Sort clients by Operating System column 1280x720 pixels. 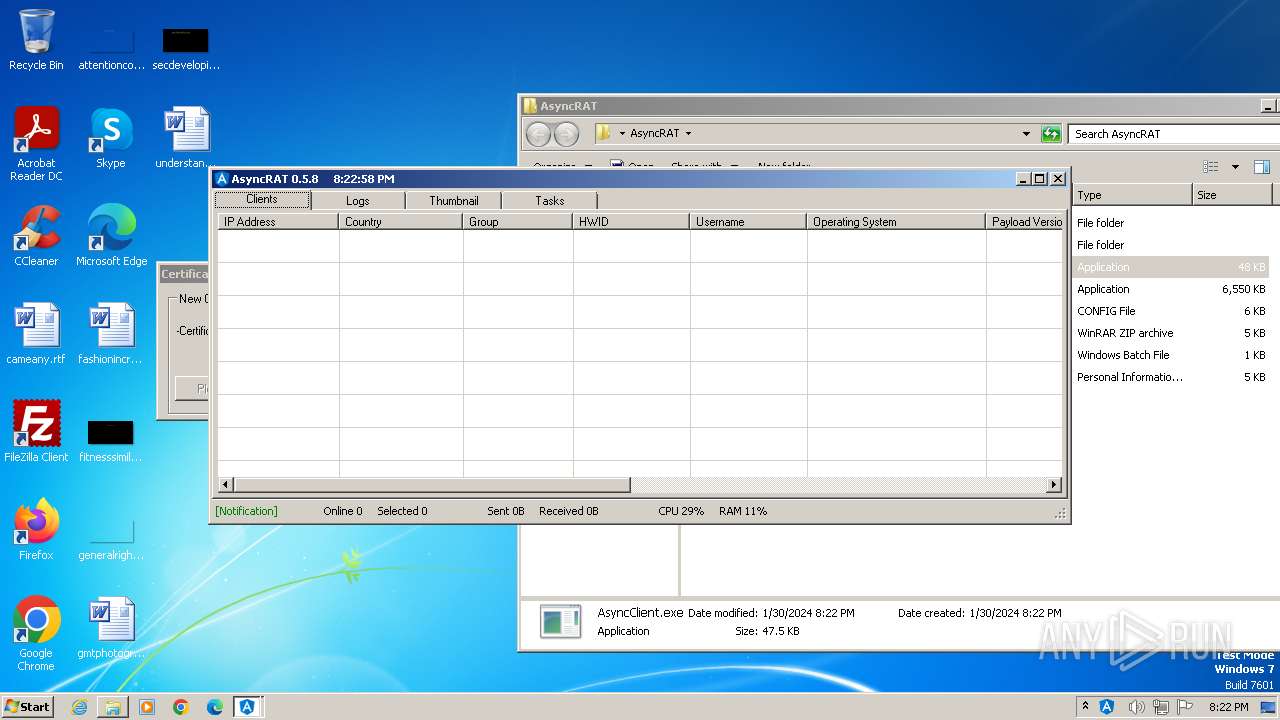(896, 222)
